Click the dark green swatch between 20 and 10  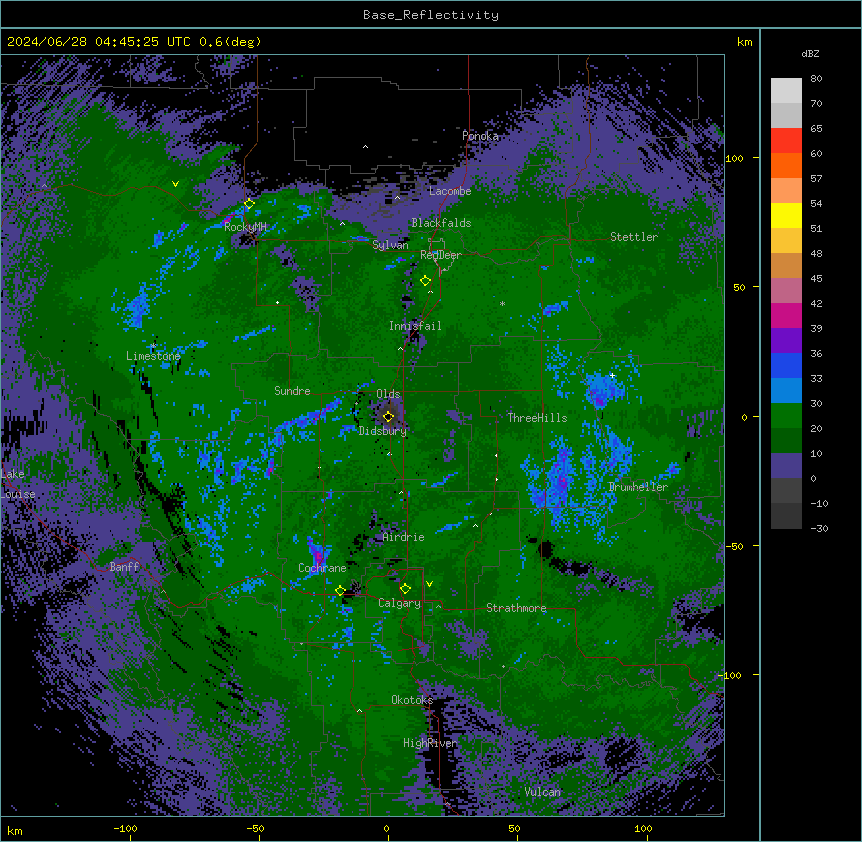pos(786,441)
